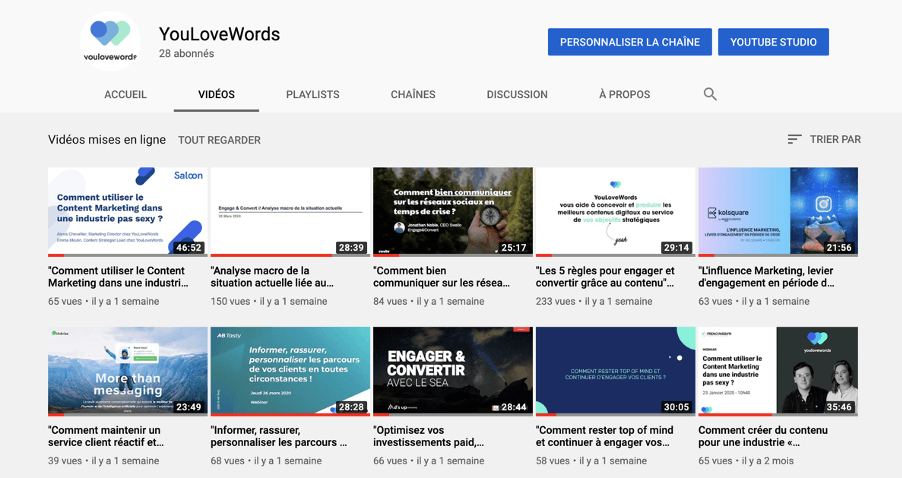Play the réseaux sociaux crise video thumbnail

452,211
